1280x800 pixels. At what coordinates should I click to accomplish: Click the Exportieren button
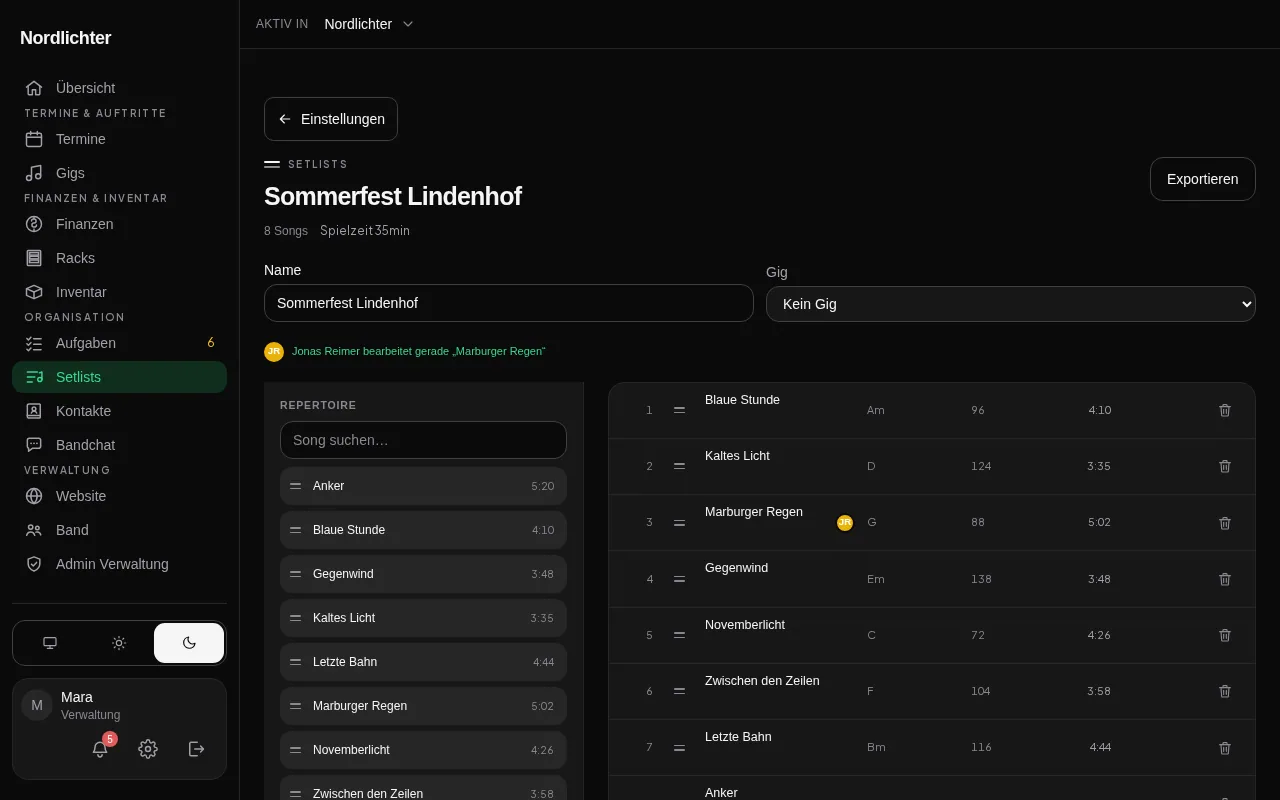click(1203, 179)
